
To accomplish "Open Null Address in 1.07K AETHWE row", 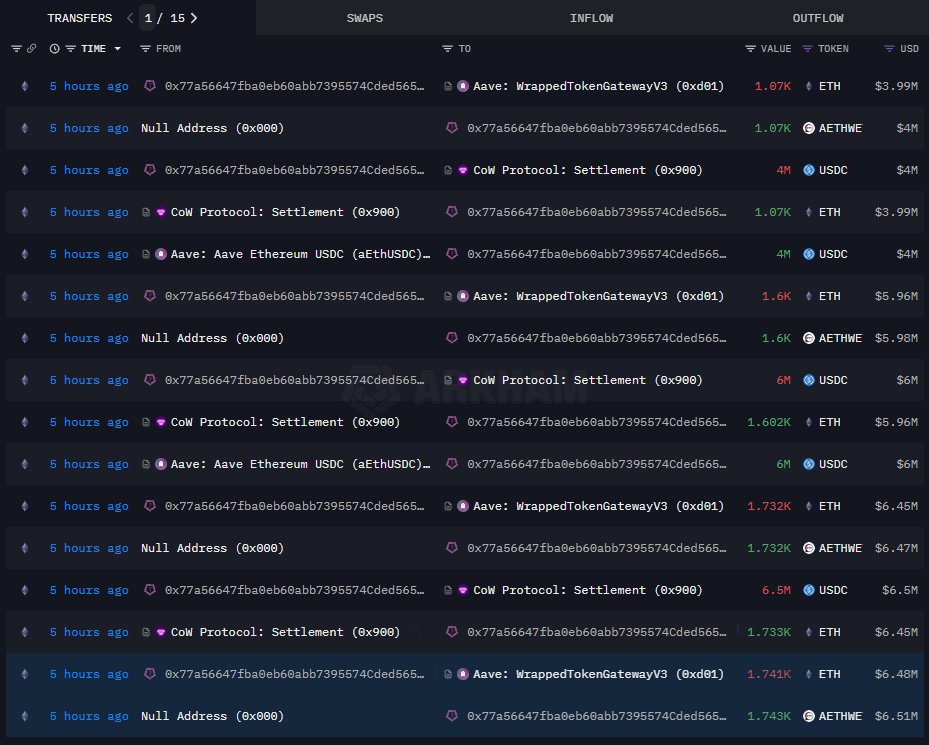I will (x=212, y=128).
